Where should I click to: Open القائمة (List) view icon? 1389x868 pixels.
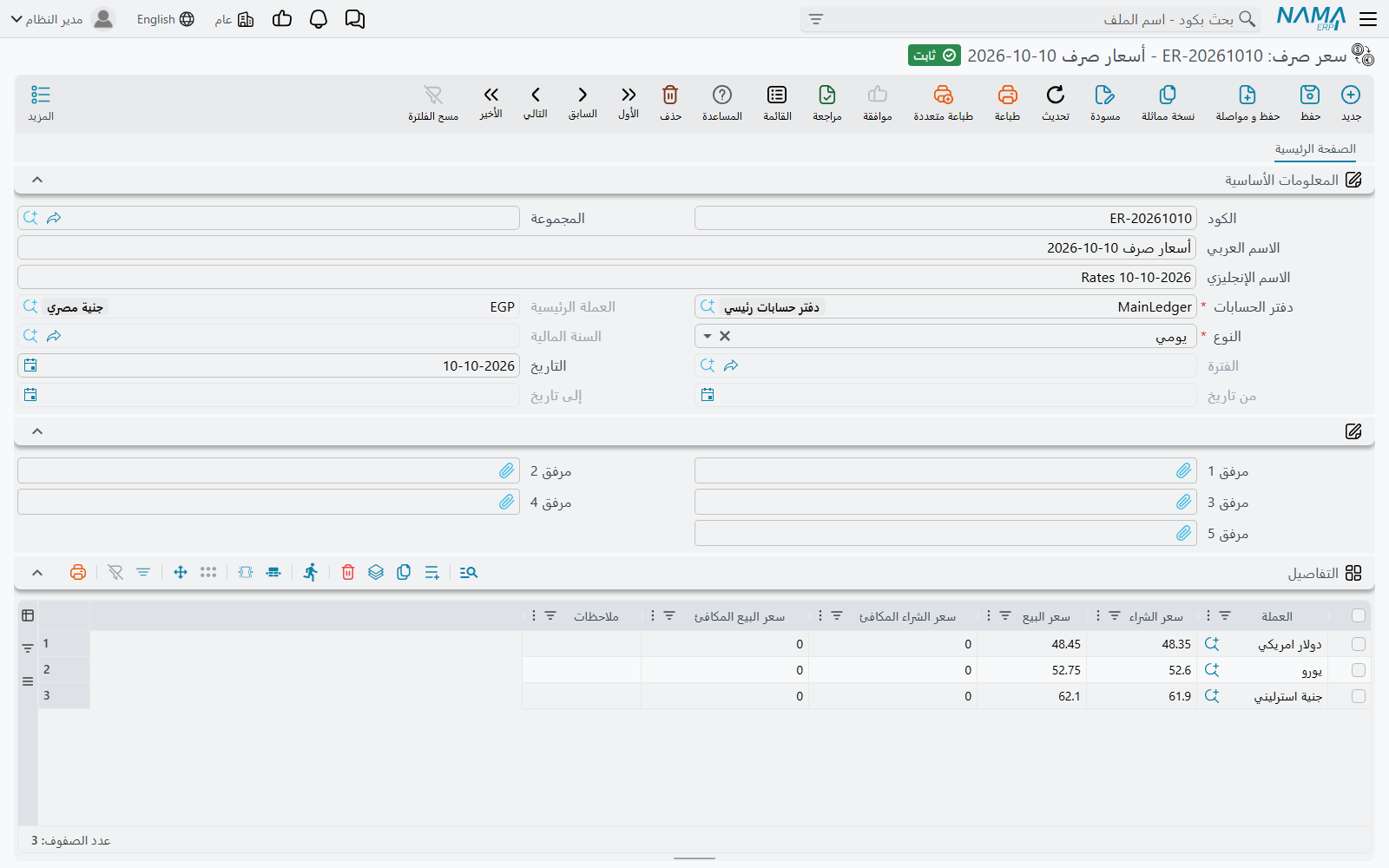pyautogui.click(x=777, y=95)
